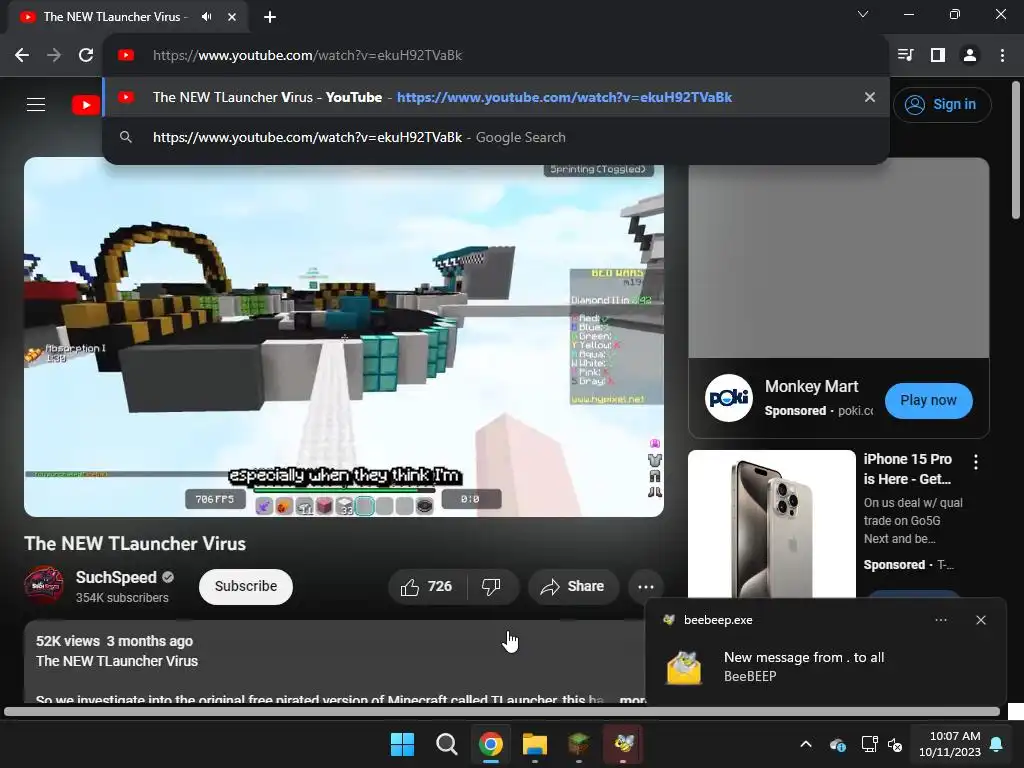Click the YouTube logo
Screen dimensions: 1024x768
pyautogui.click(x=86, y=104)
